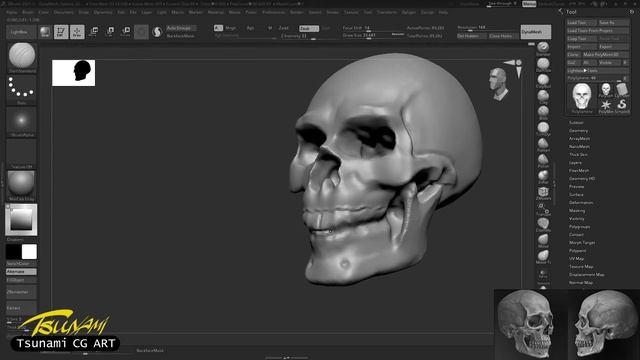Select the Cylinder3D tool thumbnail
640x360 pixels.
622,89
